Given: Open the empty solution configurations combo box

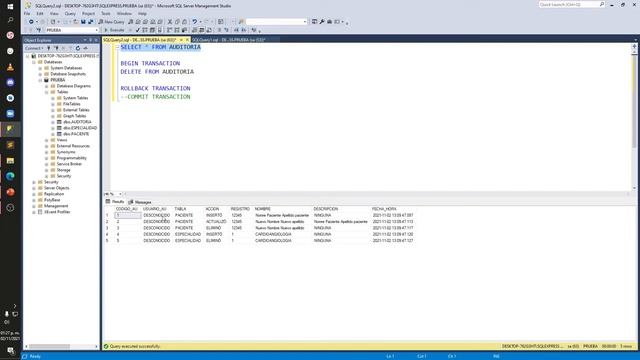Looking at the screenshot, I should (x=276, y=22).
